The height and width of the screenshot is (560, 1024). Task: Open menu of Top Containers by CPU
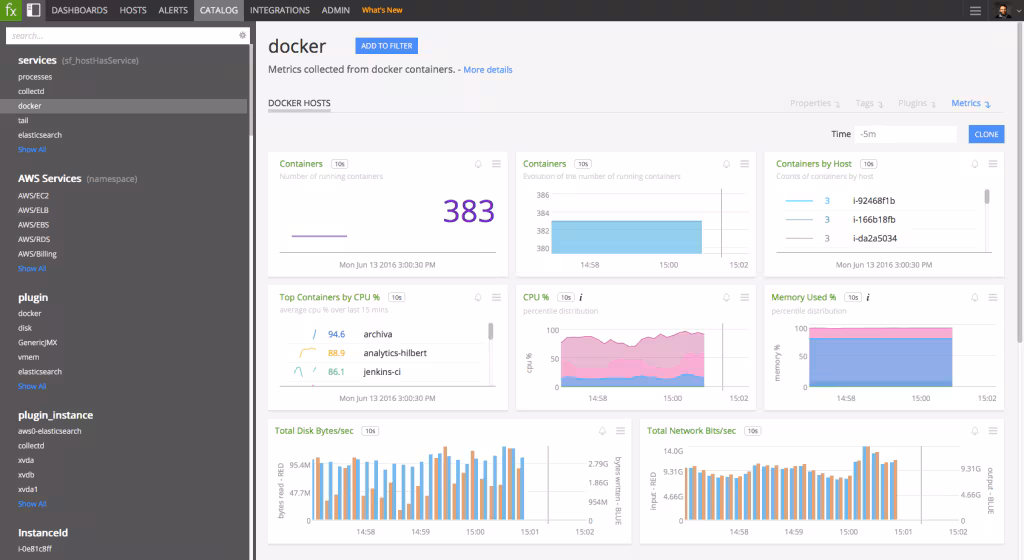pyautogui.click(x=496, y=297)
